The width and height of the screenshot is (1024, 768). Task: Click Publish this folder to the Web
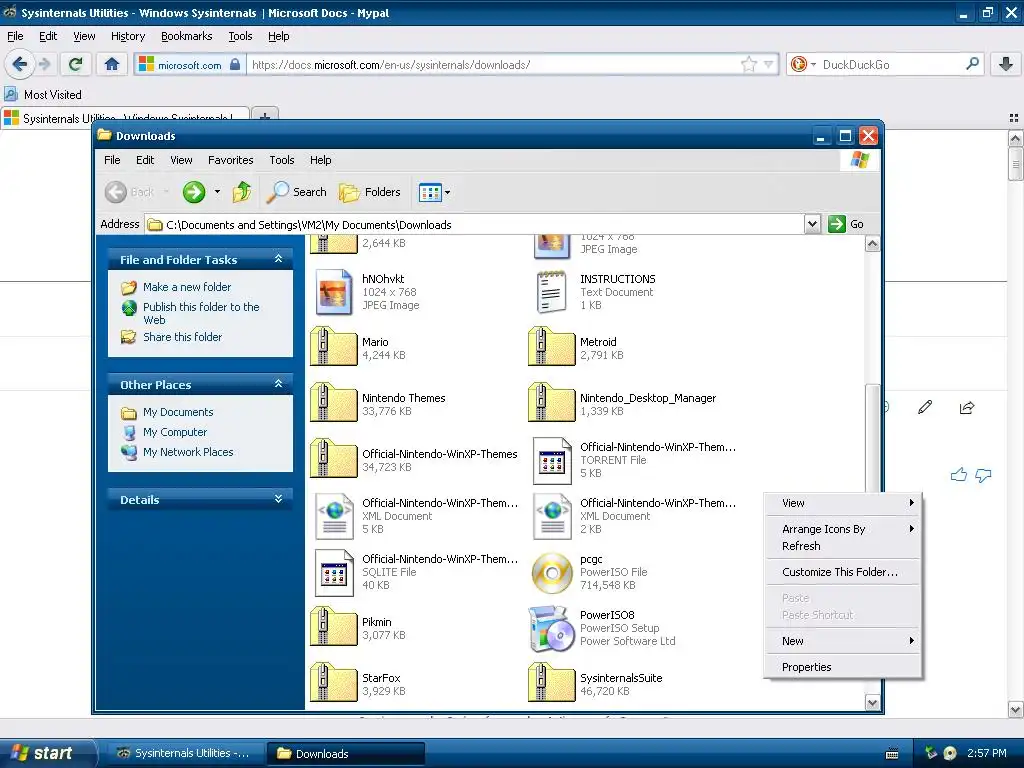tap(201, 313)
